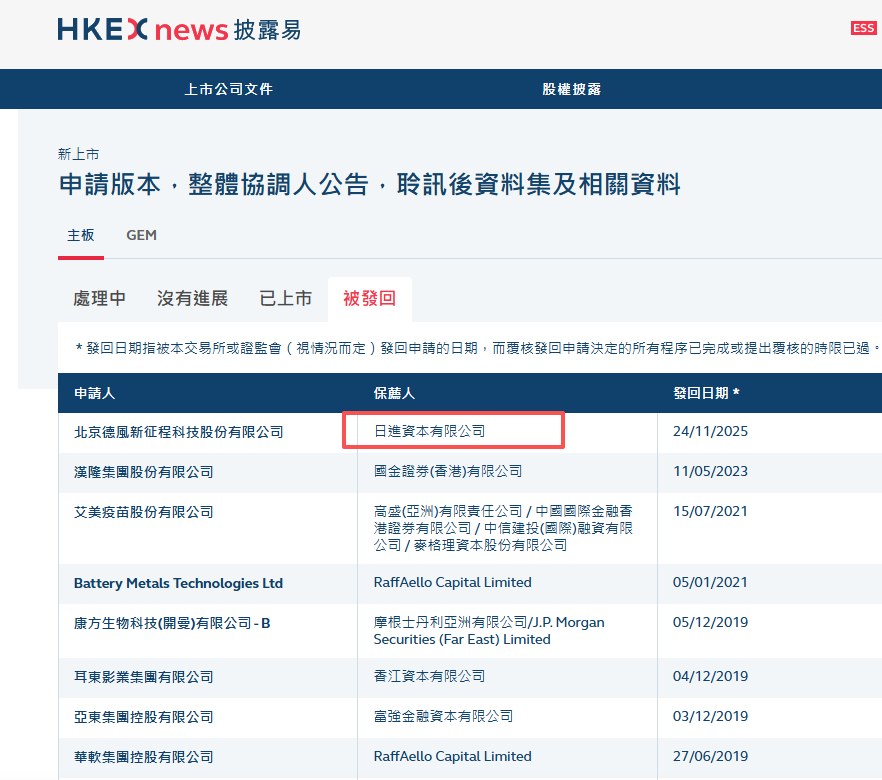This screenshot has height=780, width=882.
Task: Click the 發回日期 footnote text
Action: 478,348
